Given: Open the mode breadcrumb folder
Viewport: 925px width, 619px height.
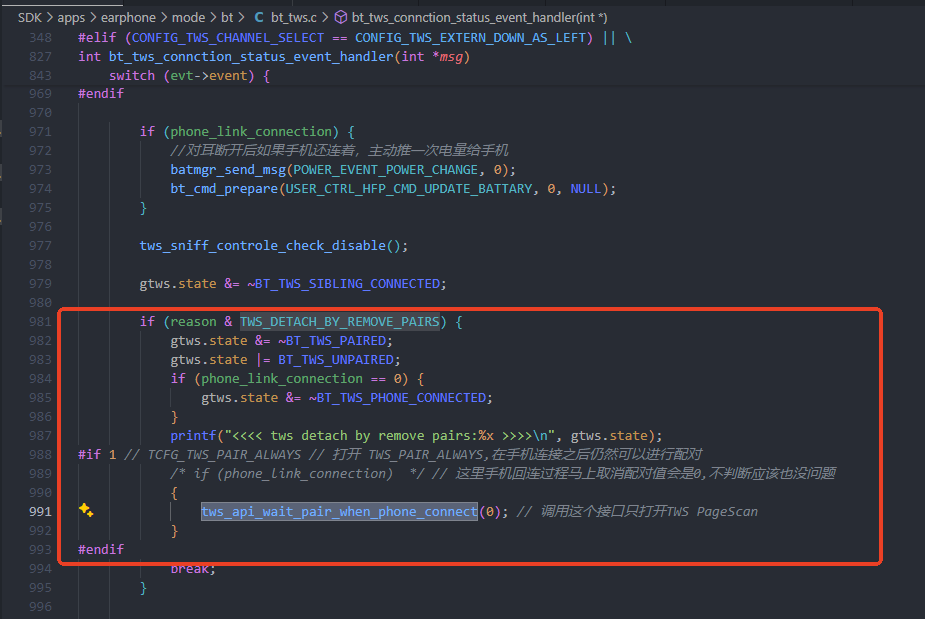Looking at the screenshot, I should (x=188, y=18).
